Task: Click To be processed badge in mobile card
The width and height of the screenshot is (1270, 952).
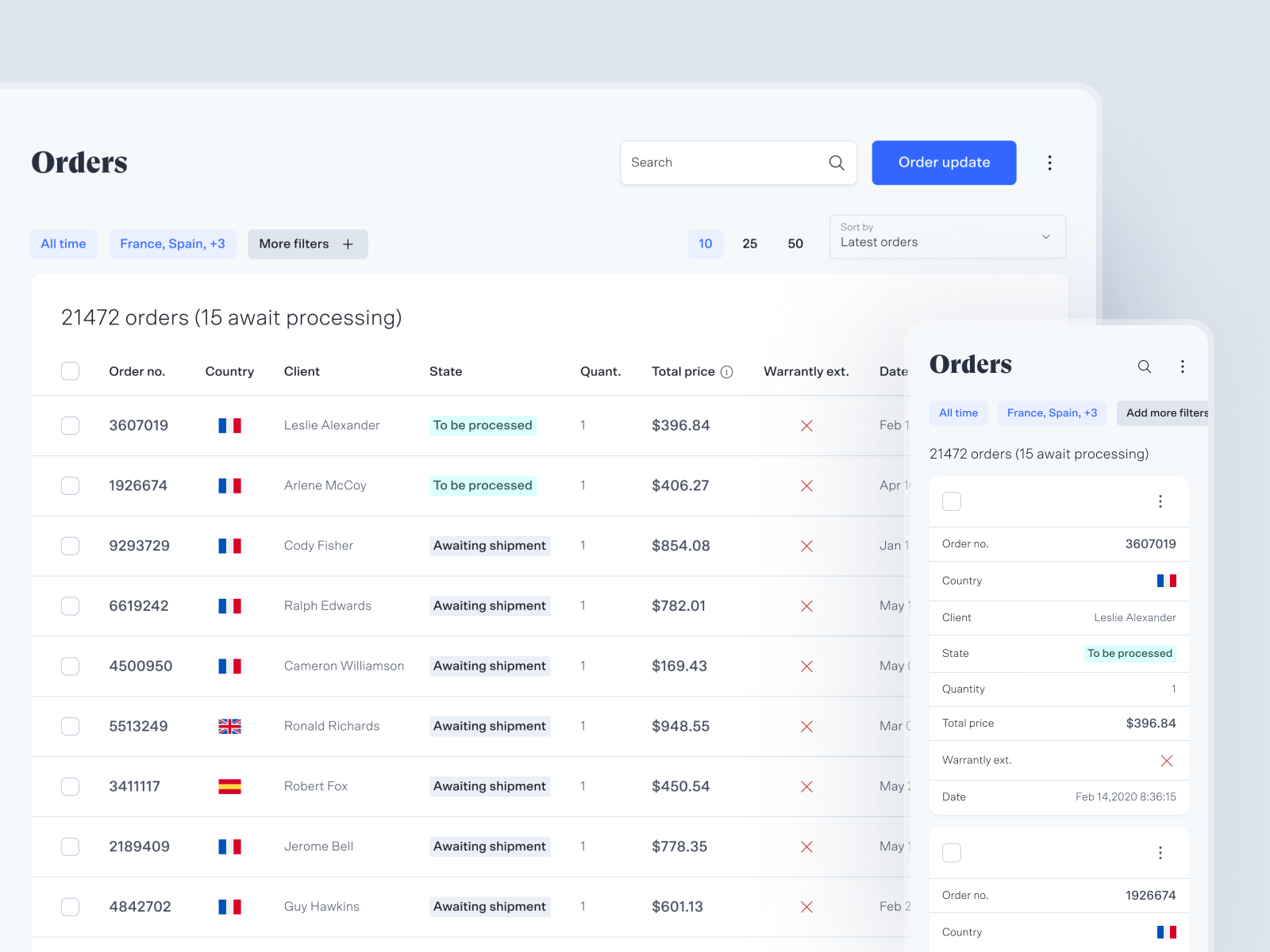Action: (x=1130, y=654)
